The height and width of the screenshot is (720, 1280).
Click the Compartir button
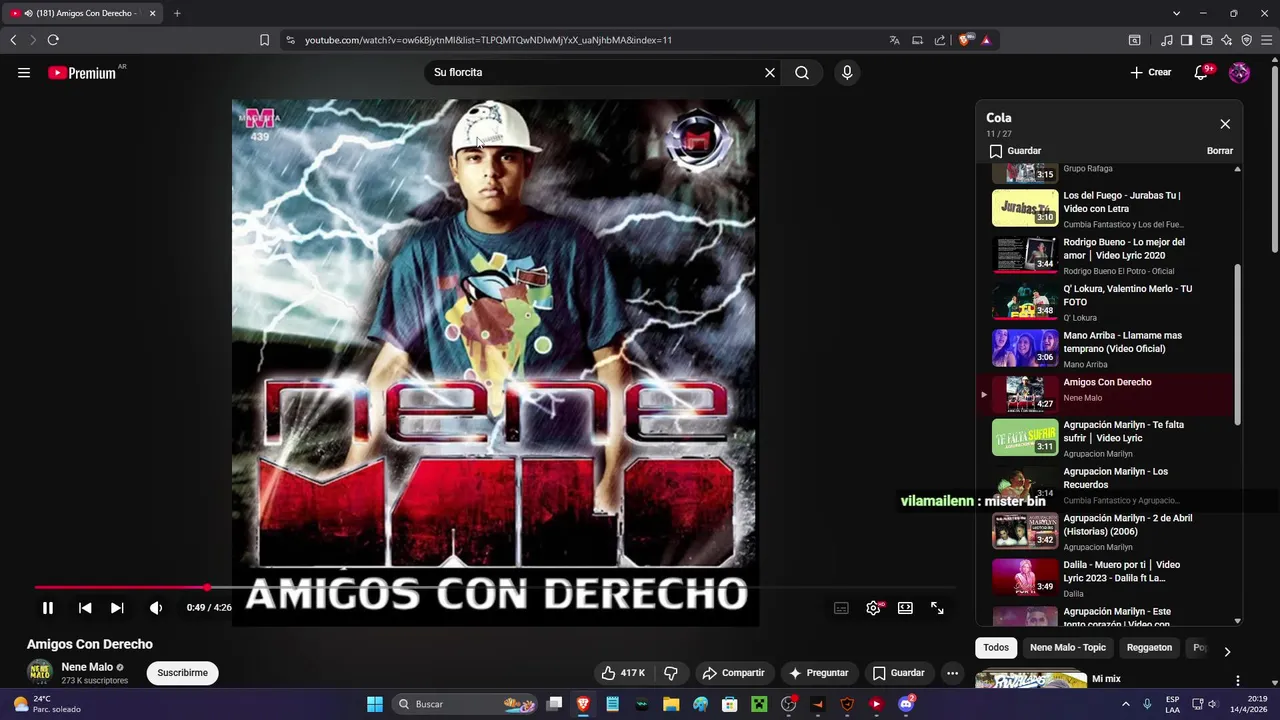pyautogui.click(x=733, y=673)
